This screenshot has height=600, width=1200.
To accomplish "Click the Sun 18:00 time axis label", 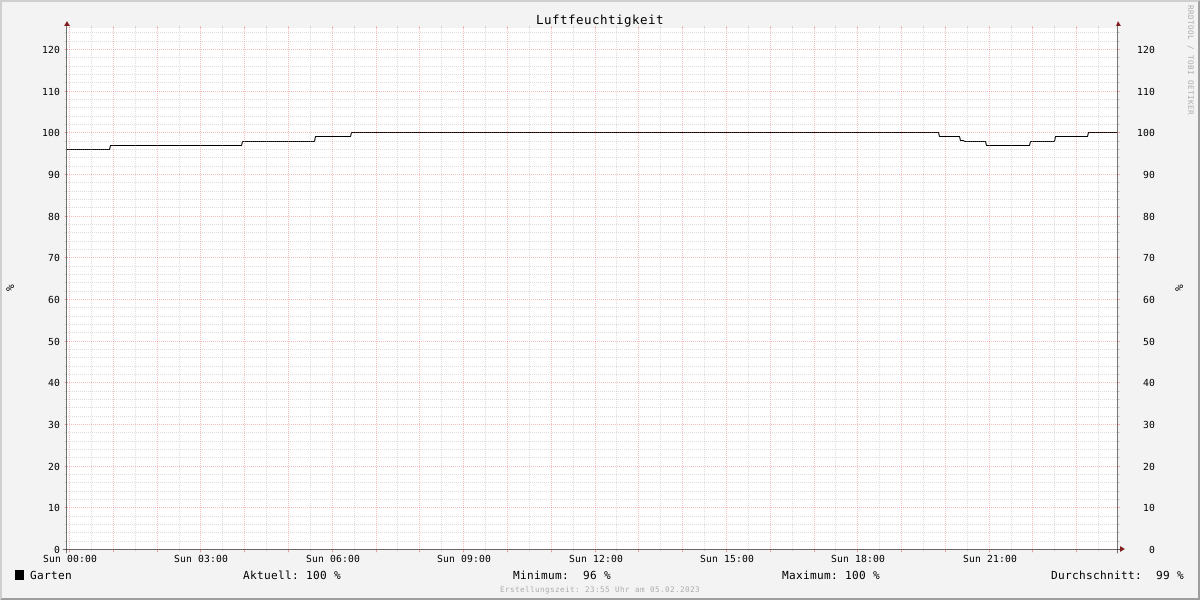I will coord(858,559).
